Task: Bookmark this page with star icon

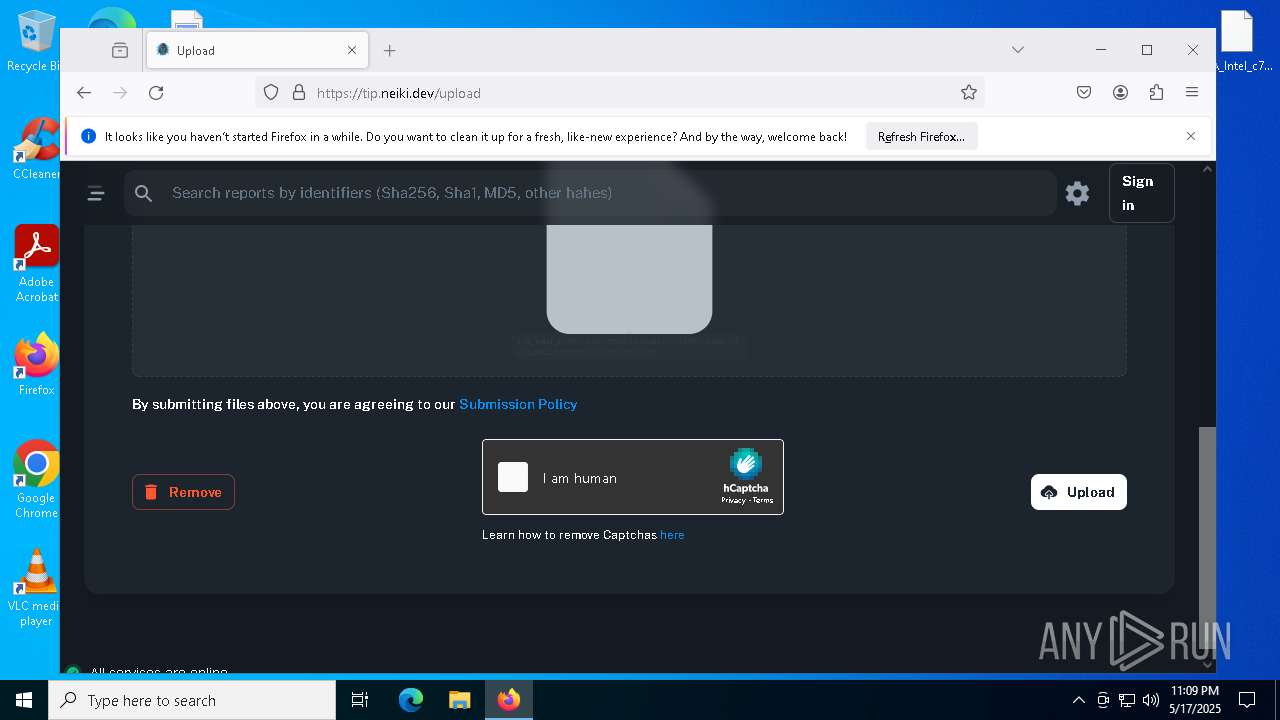Action: [968, 93]
